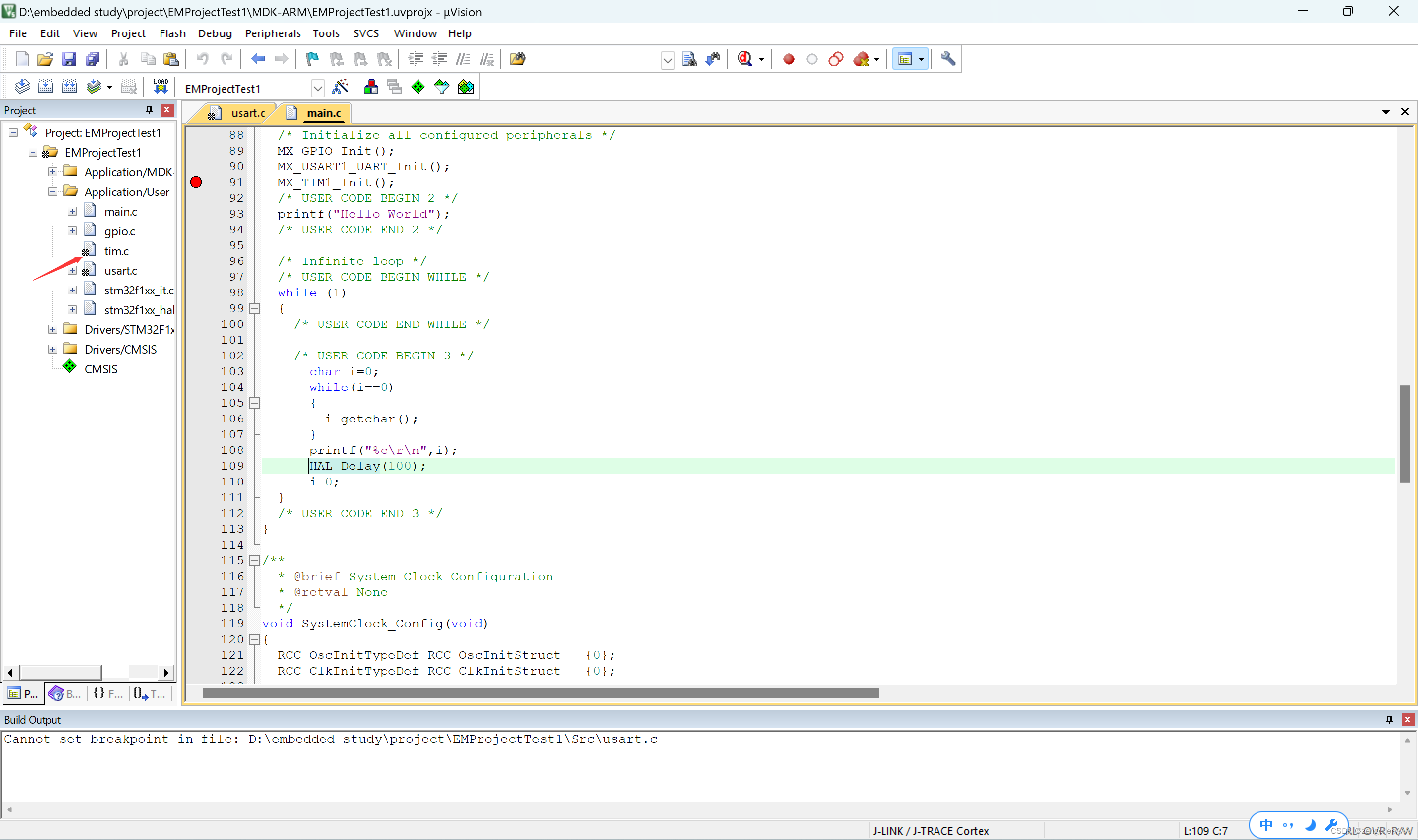Select CMSIS component in project tree

(101, 369)
